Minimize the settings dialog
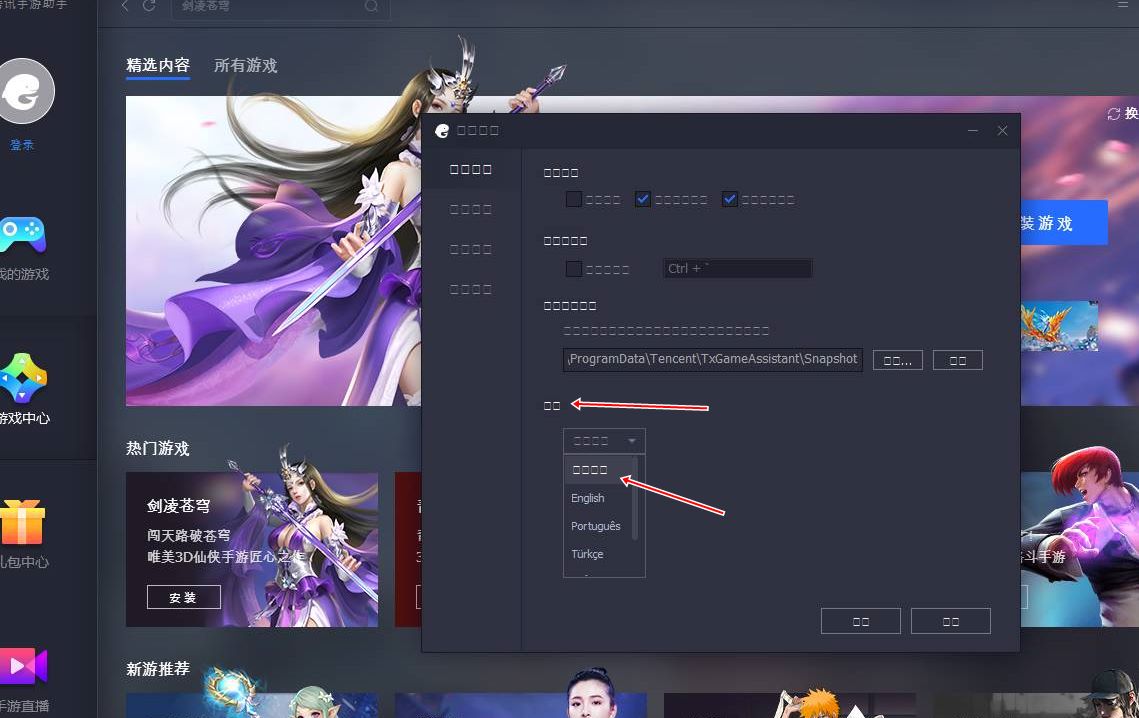The image size is (1139, 718). (973, 131)
